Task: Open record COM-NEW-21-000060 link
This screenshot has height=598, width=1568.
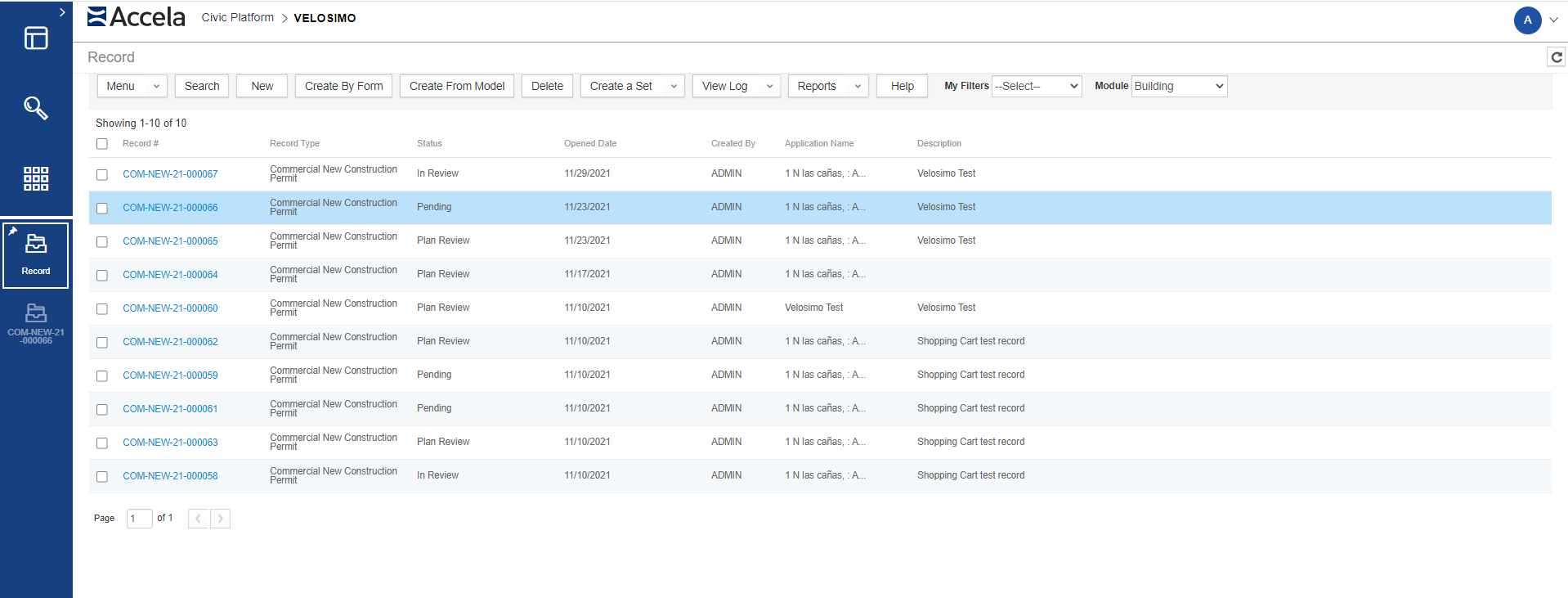Action: point(170,308)
